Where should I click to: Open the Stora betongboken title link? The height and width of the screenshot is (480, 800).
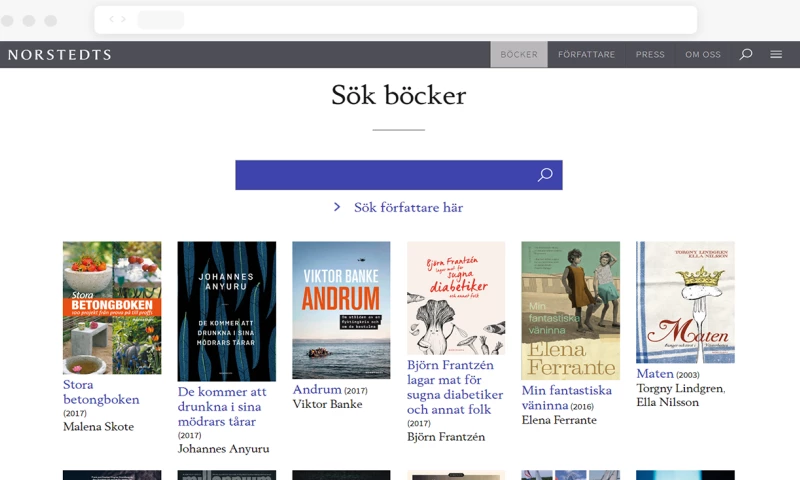(x=100, y=392)
